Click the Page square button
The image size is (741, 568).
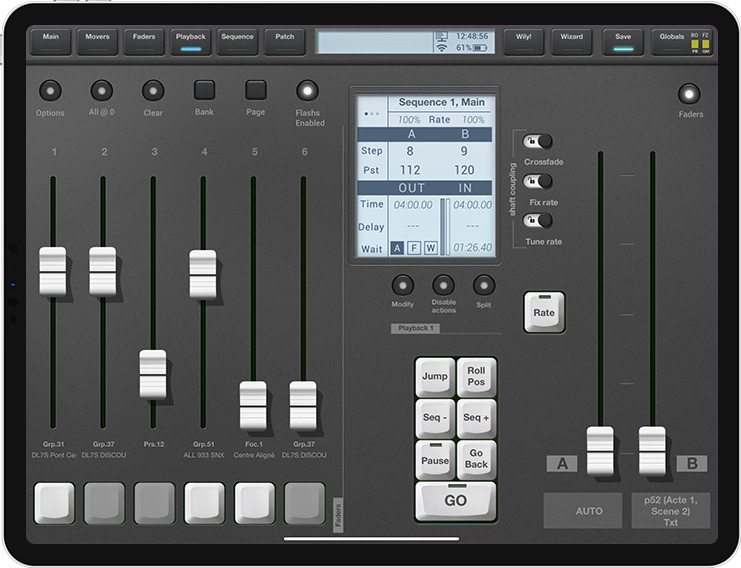pyautogui.click(x=256, y=90)
